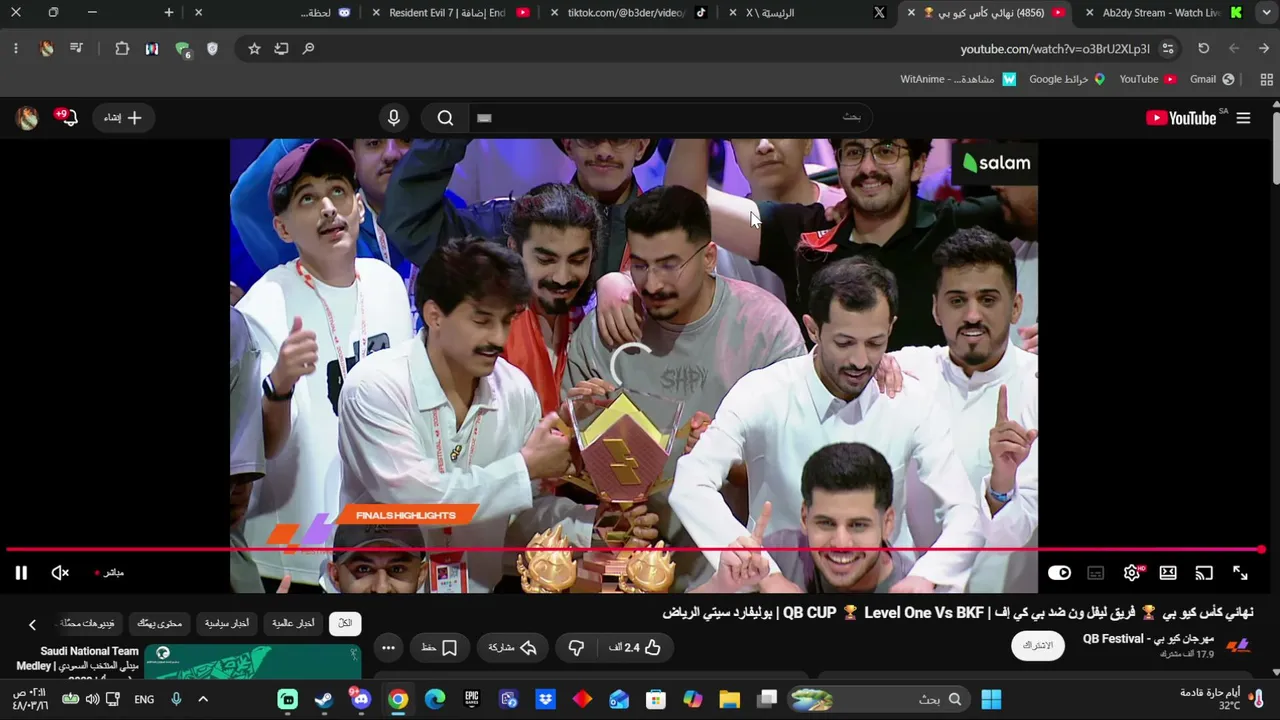Open the Gmail bookmark
Viewport: 1280px width, 720px height.
[1212, 79]
